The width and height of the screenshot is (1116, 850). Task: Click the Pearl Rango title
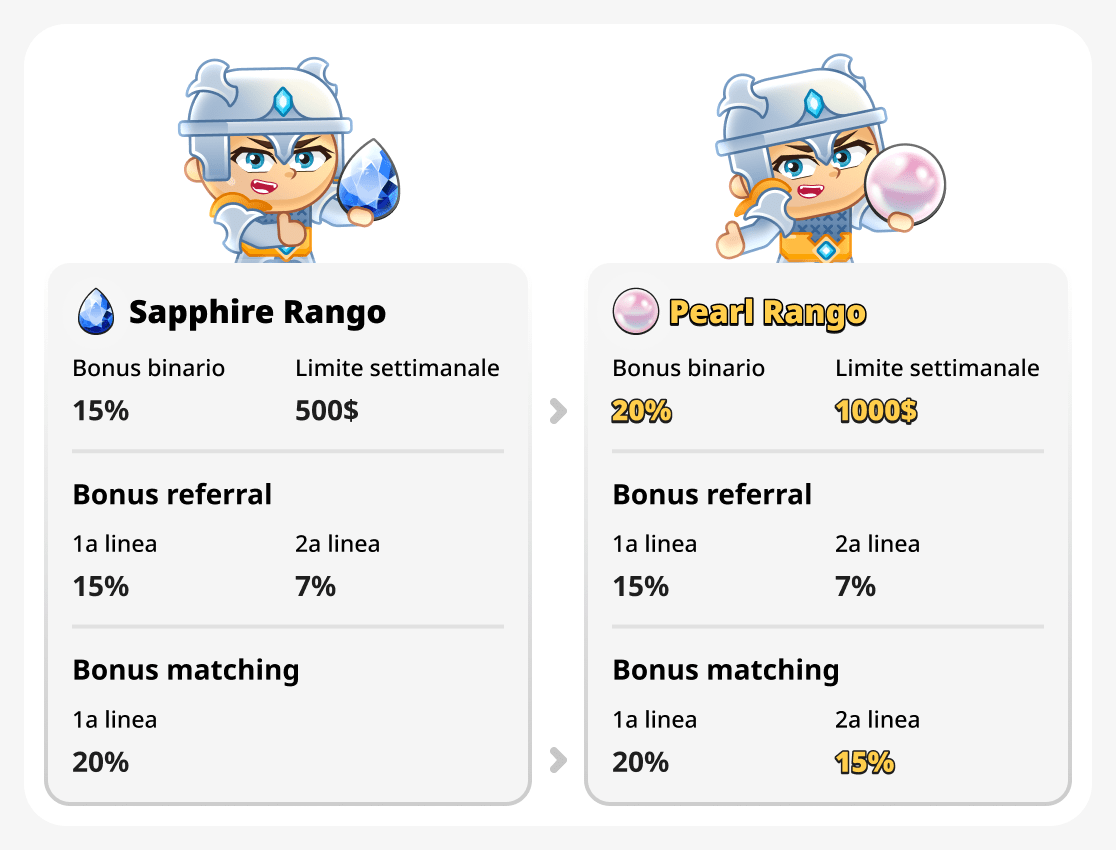767,313
